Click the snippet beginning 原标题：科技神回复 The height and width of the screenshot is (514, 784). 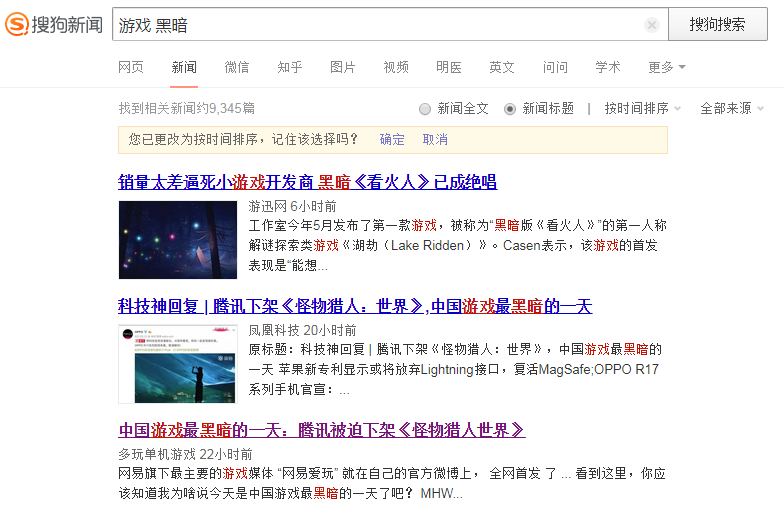click(455, 369)
